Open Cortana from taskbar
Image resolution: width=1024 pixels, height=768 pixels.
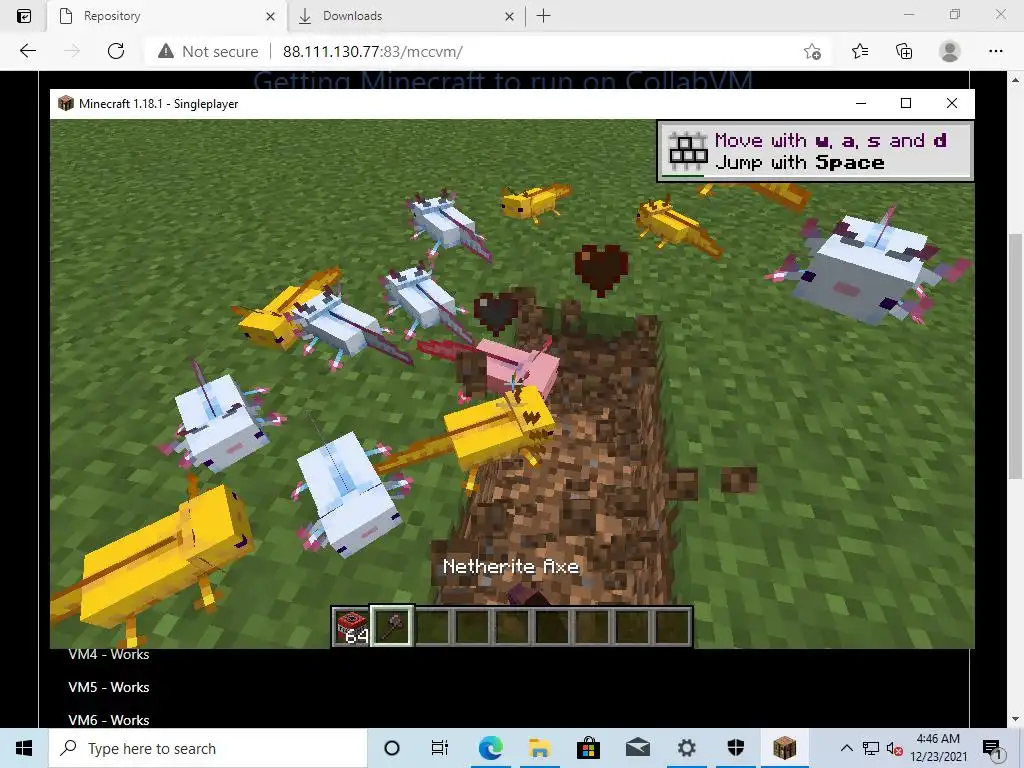[x=392, y=748]
